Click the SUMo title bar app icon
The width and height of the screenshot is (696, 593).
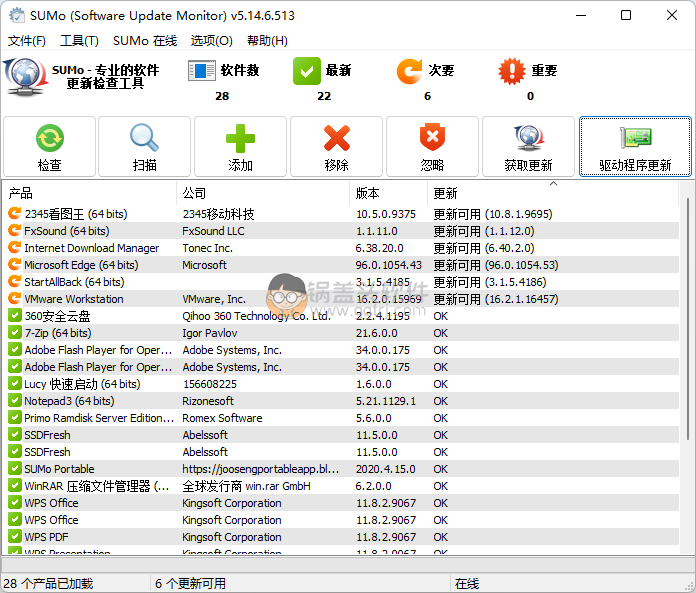point(17,16)
